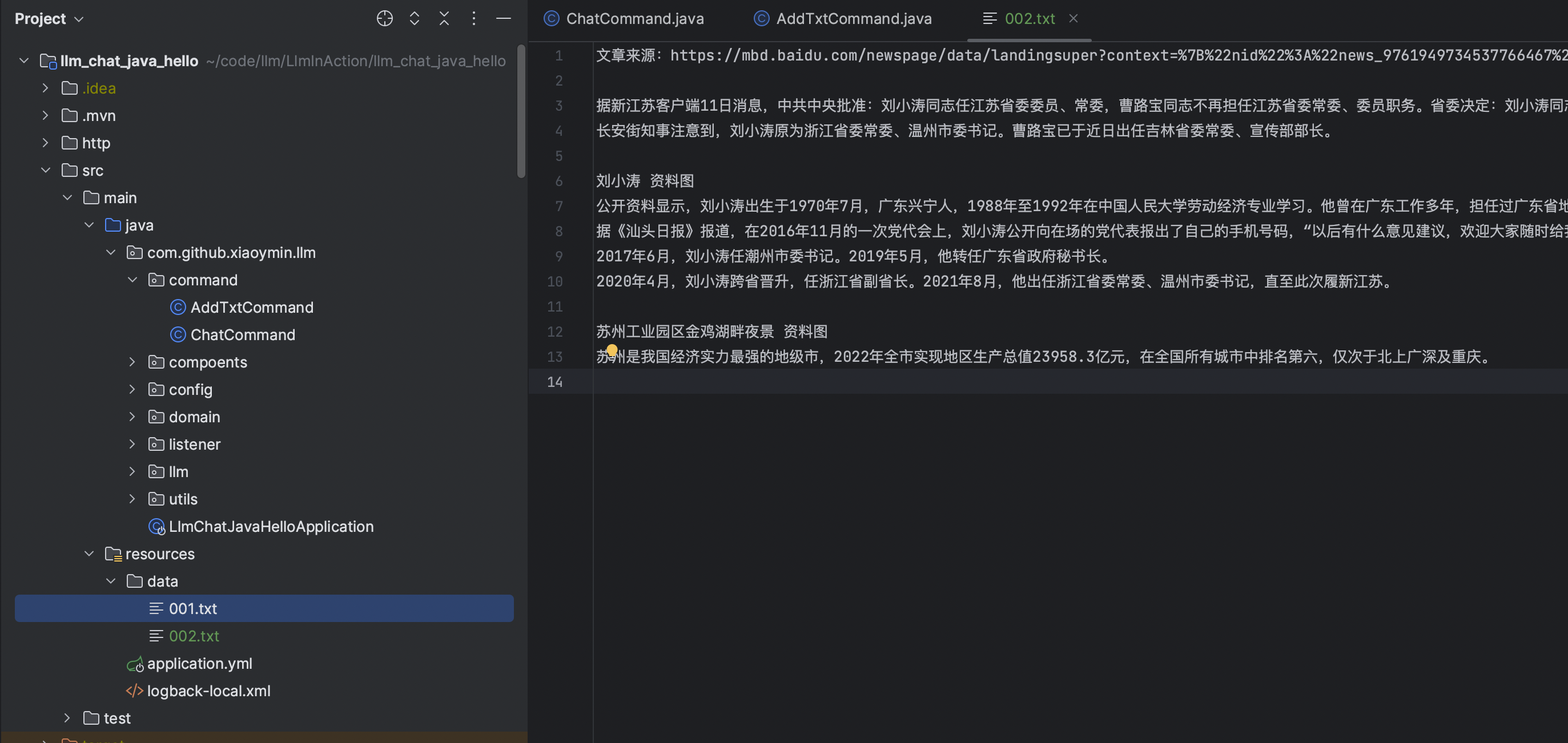Image resolution: width=1568 pixels, height=743 pixels.
Task: Select 002.txt in the data folder
Action: [194, 635]
